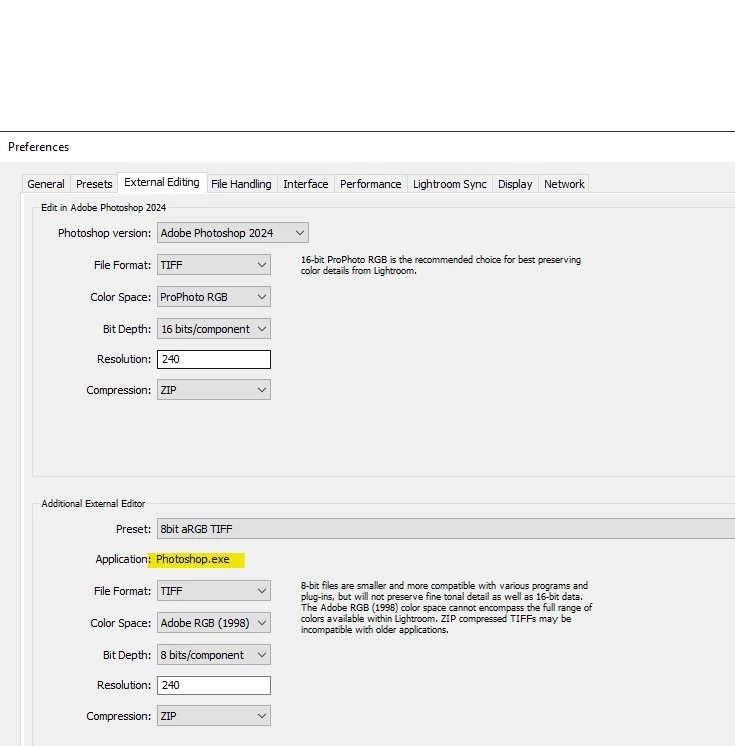Image resolution: width=735 pixels, height=746 pixels.
Task: Click the Preferences window title
Action: pos(39,147)
